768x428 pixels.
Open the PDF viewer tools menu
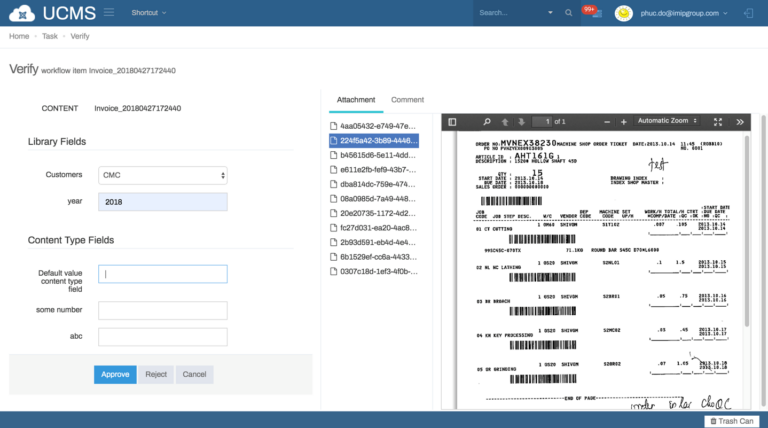pyautogui.click(x=740, y=121)
